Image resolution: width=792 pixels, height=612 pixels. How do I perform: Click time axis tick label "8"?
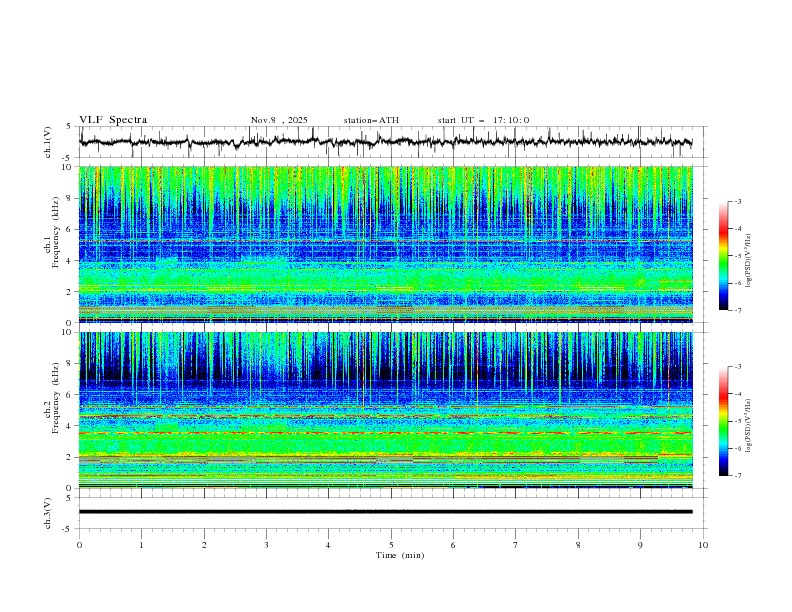578,545
